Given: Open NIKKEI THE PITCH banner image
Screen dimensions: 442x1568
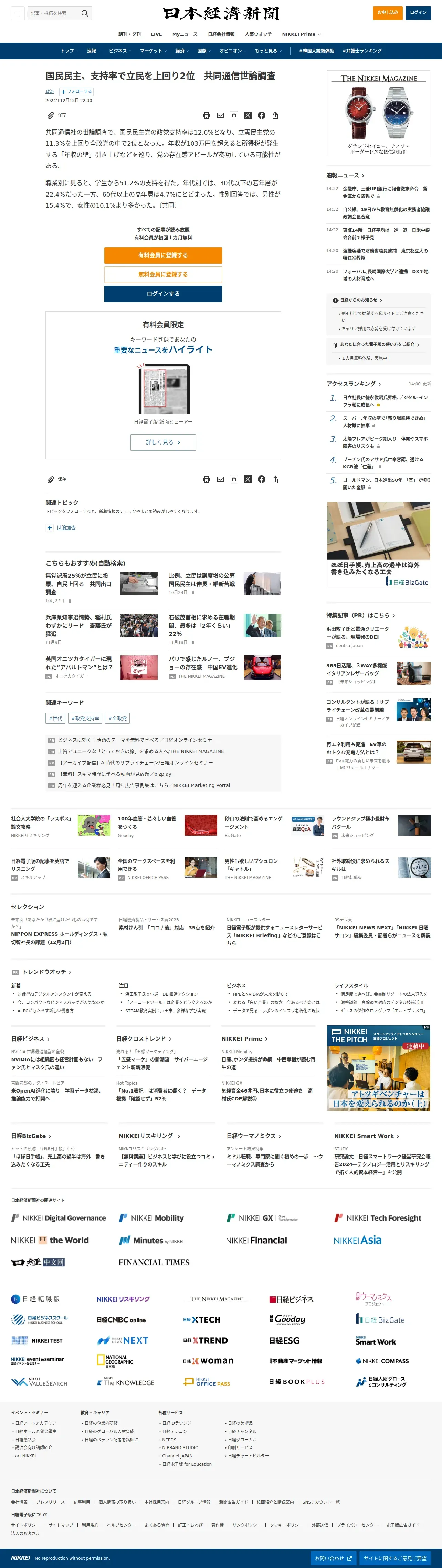Looking at the screenshot, I should [379, 1068].
